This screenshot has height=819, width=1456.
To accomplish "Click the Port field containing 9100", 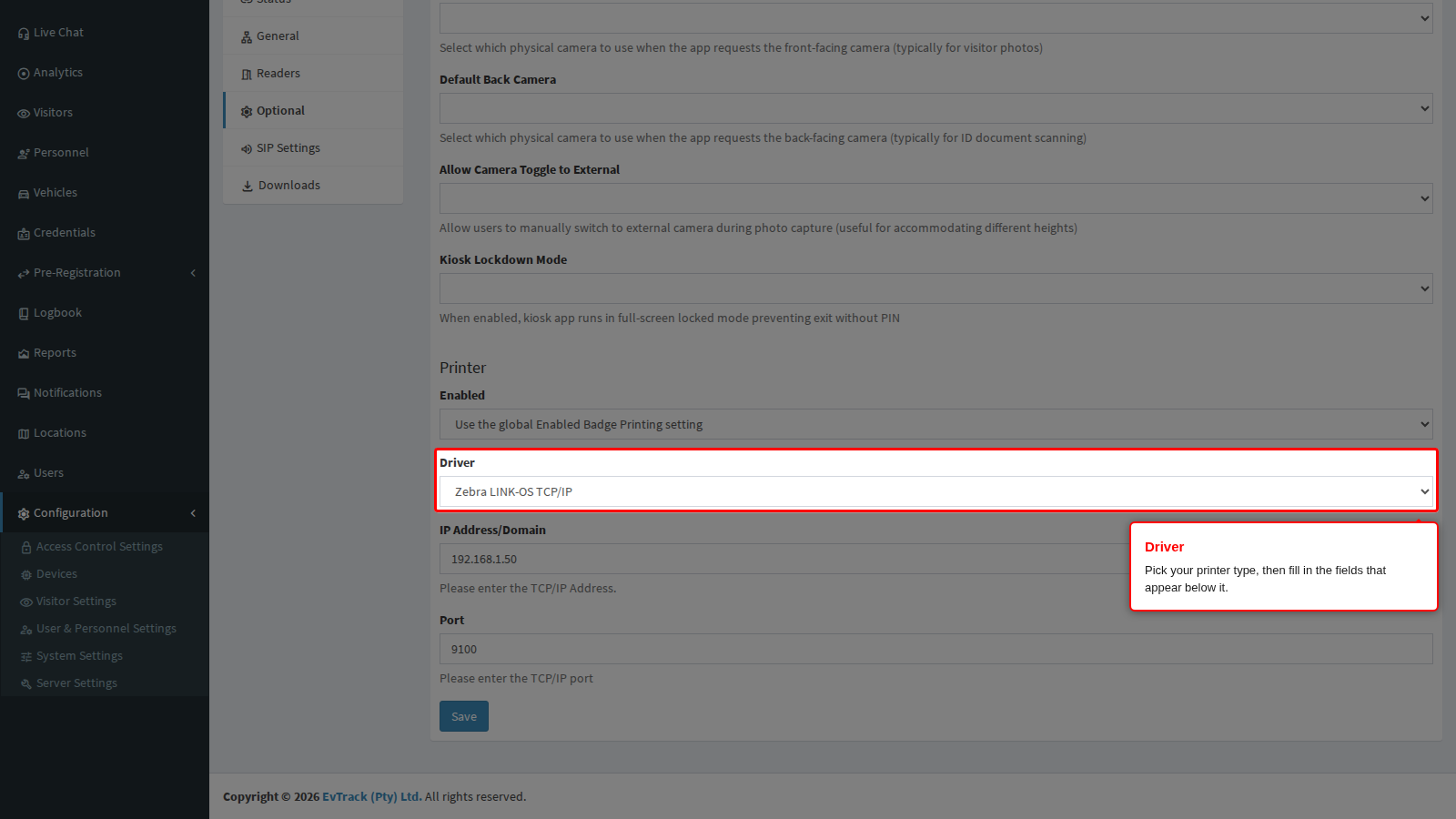I will [935, 649].
